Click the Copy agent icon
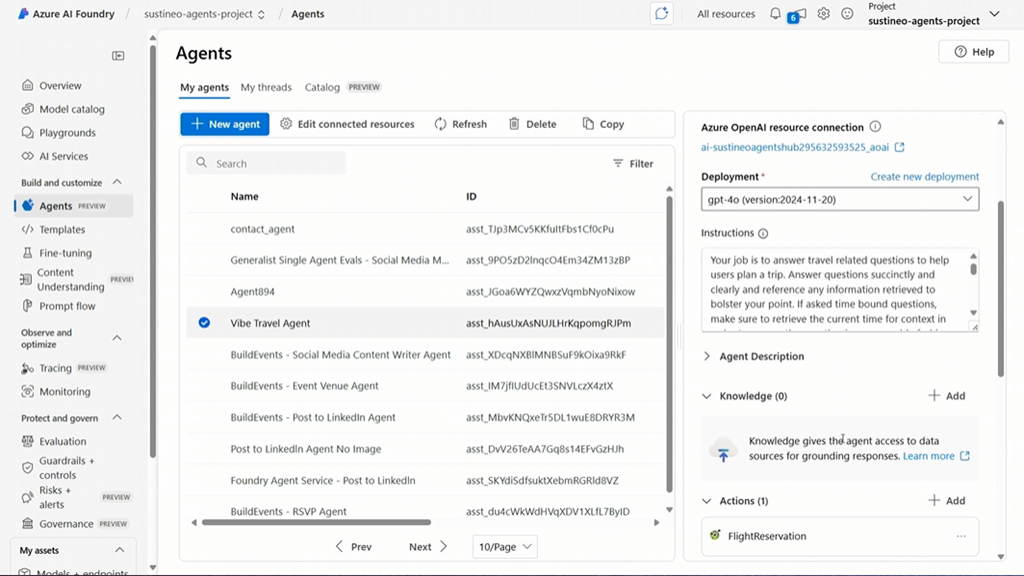Viewport: 1024px width, 576px height. pyautogui.click(x=588, y=124)
